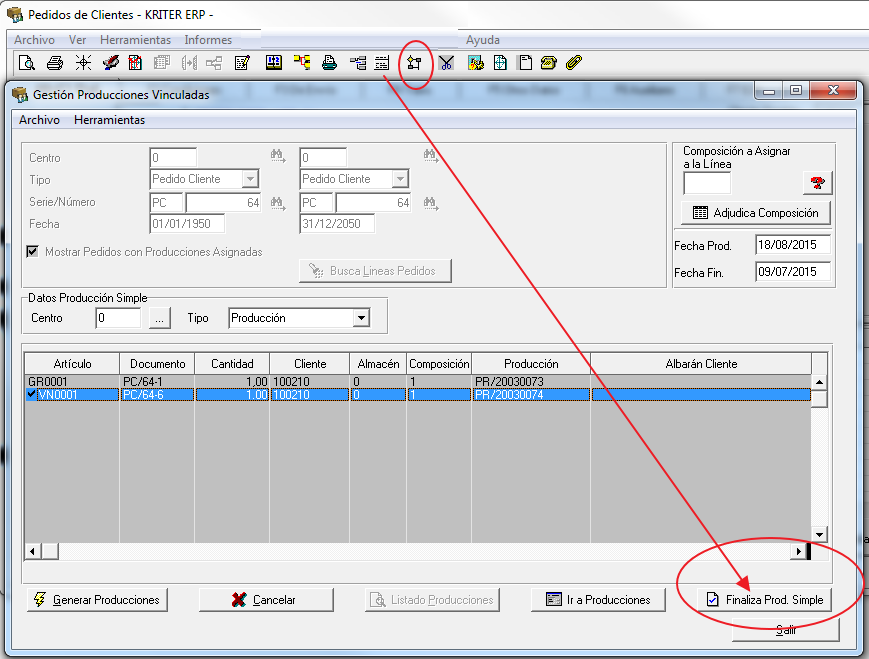Click the Producción column header
Viewport: 869px width, 659px height.
pyautogui.click(x=531, y=364)
